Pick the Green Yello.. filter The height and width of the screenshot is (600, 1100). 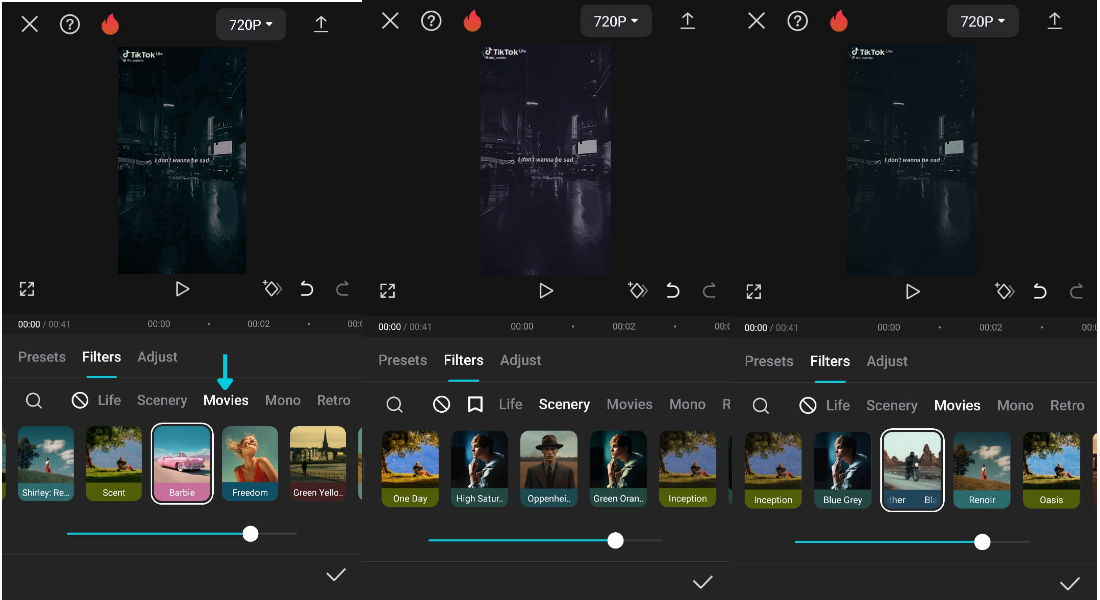coord(318,463)
